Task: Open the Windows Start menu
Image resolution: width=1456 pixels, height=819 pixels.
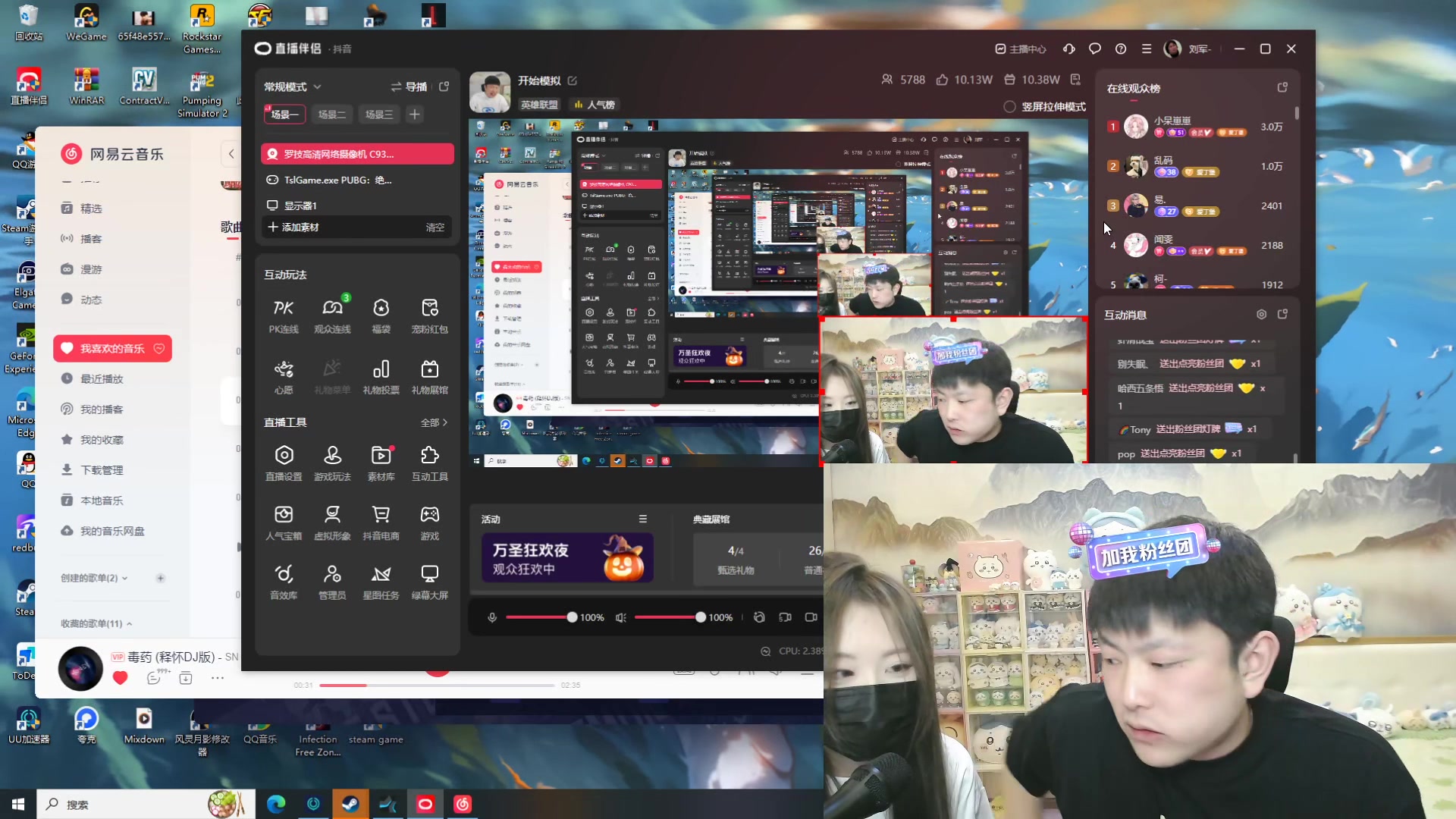Action: [18, 804]
